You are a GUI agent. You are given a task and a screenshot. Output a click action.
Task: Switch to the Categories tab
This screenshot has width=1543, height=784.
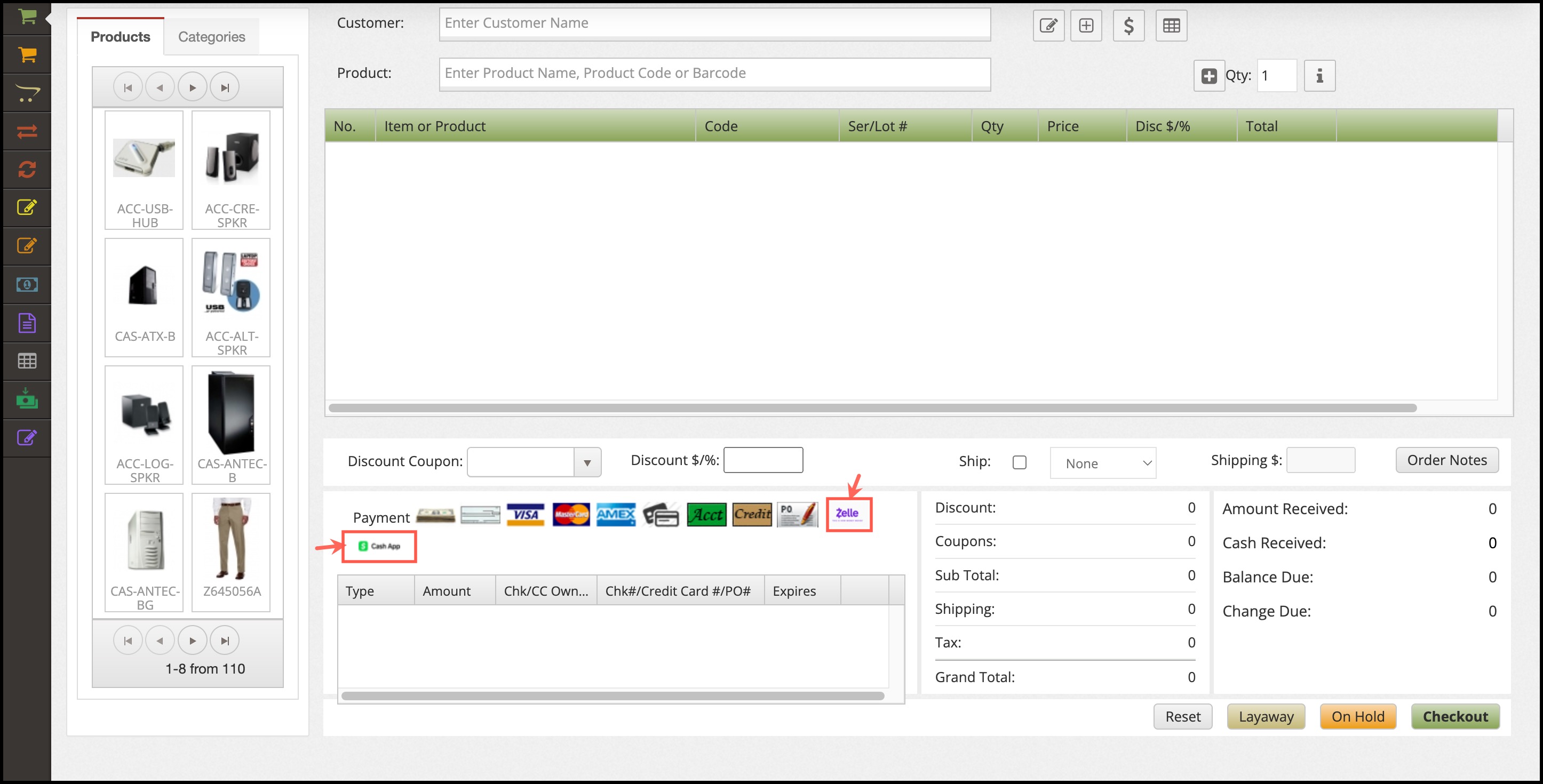coord(211,37)
